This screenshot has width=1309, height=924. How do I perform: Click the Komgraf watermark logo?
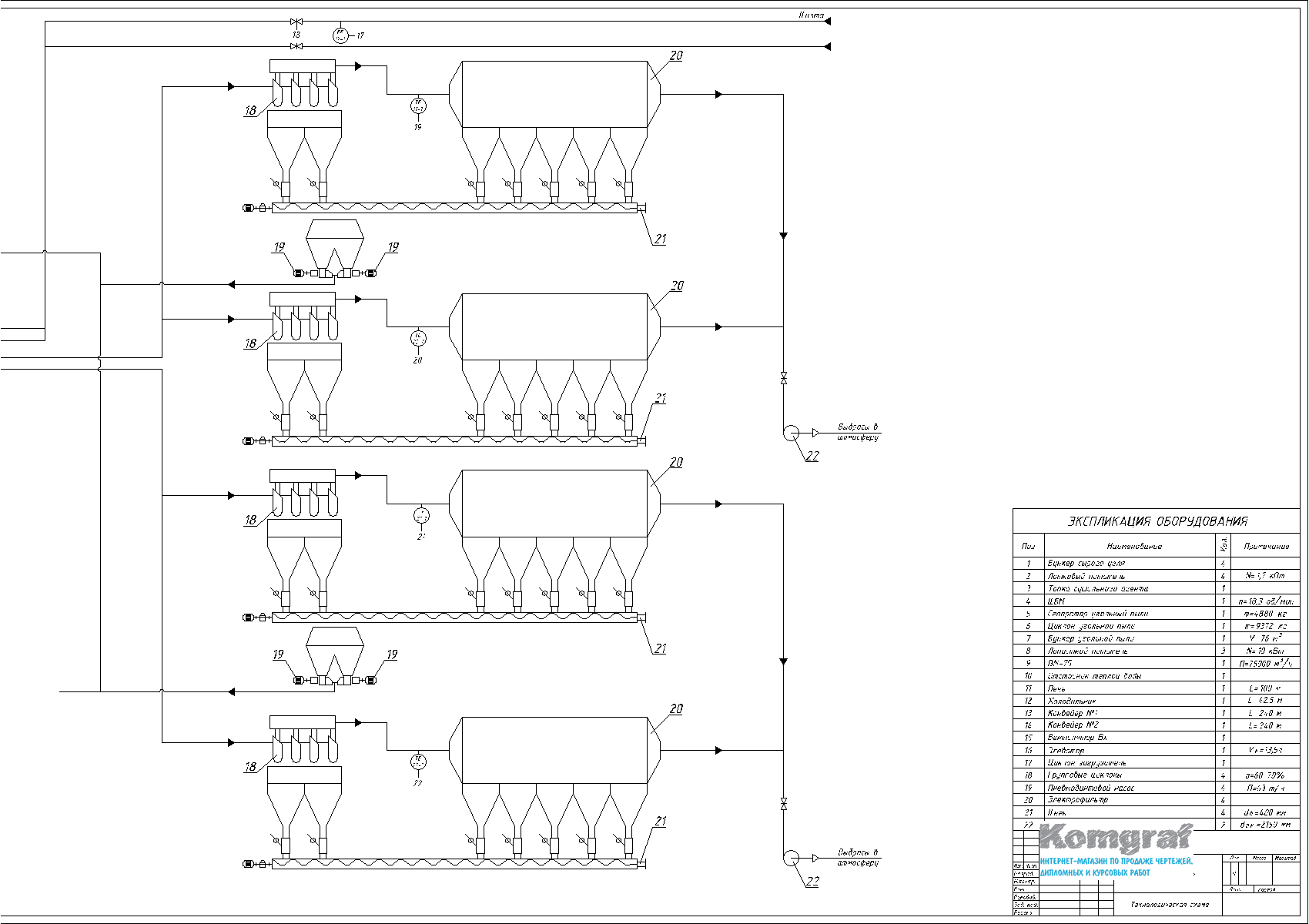(1115, 838)
